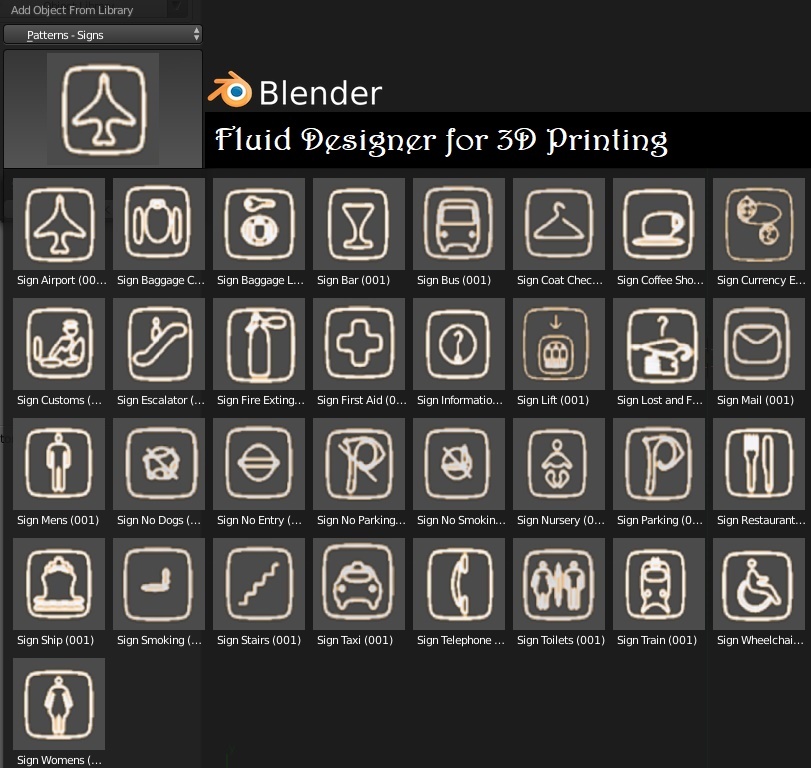Choose the Sign Telephone handset icon
This screenshot has width=811, height=768.
point(459,584)
